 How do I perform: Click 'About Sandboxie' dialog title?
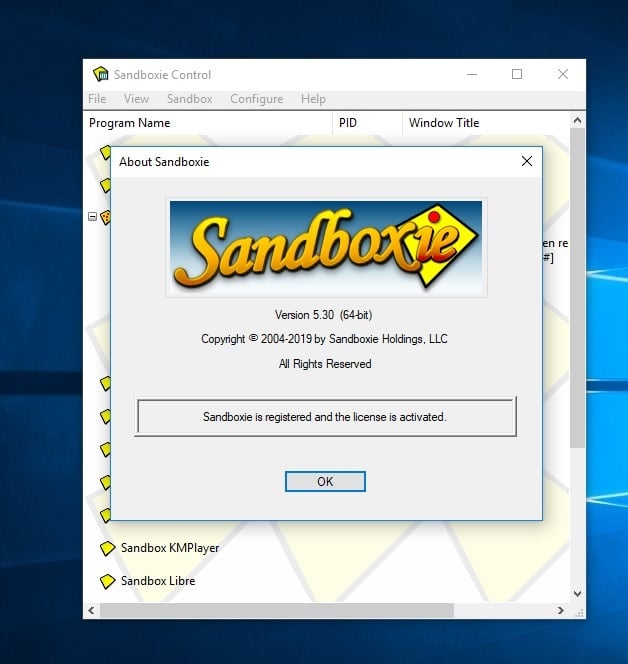point(164,162)
